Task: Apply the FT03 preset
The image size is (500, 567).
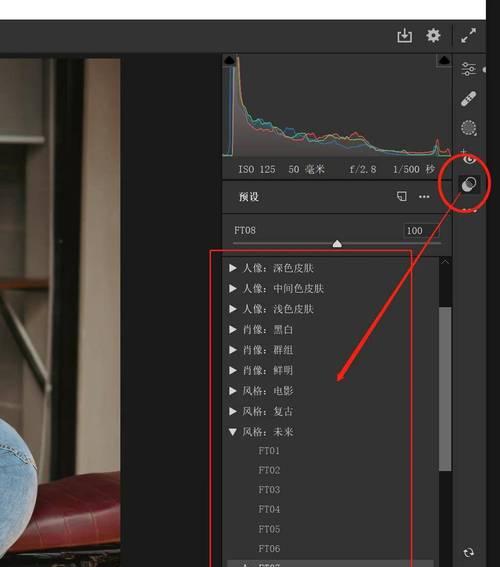Action: (269, 490)
